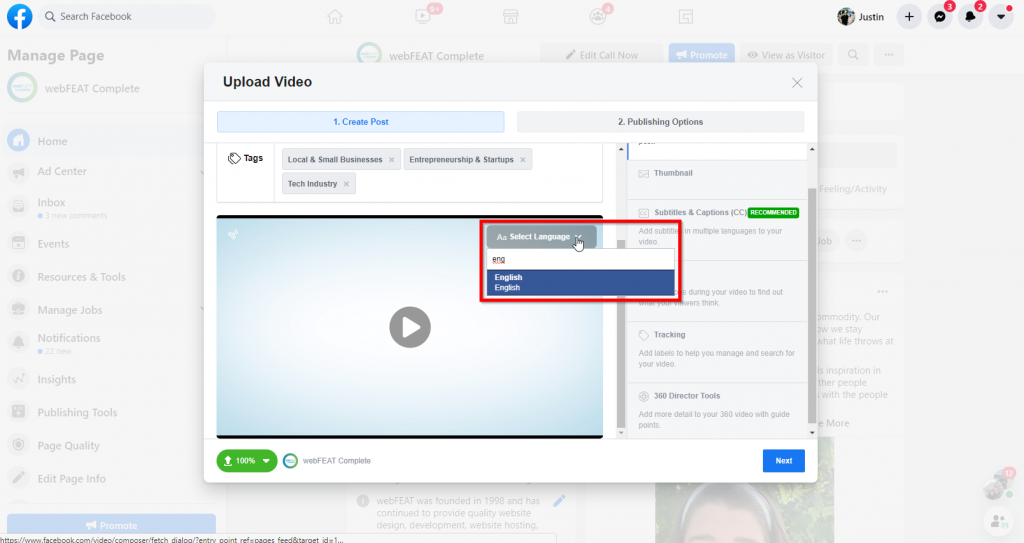
Task: Open the Groups icon in top bar
Action: [598, 17]
